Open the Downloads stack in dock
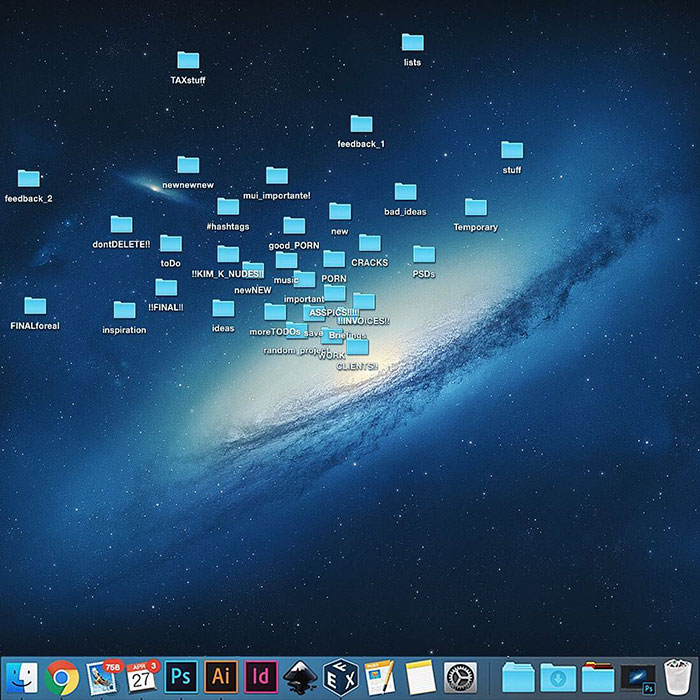 558,678
